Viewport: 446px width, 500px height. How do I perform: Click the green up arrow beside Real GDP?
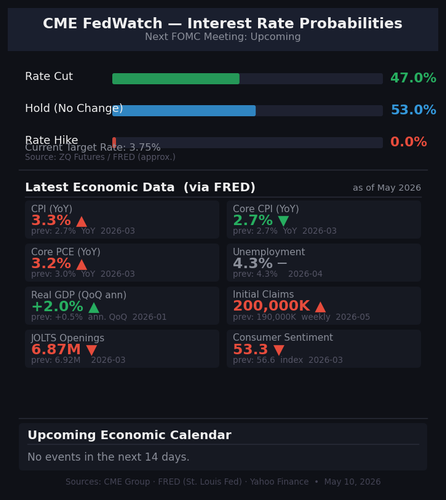(94, 307)
